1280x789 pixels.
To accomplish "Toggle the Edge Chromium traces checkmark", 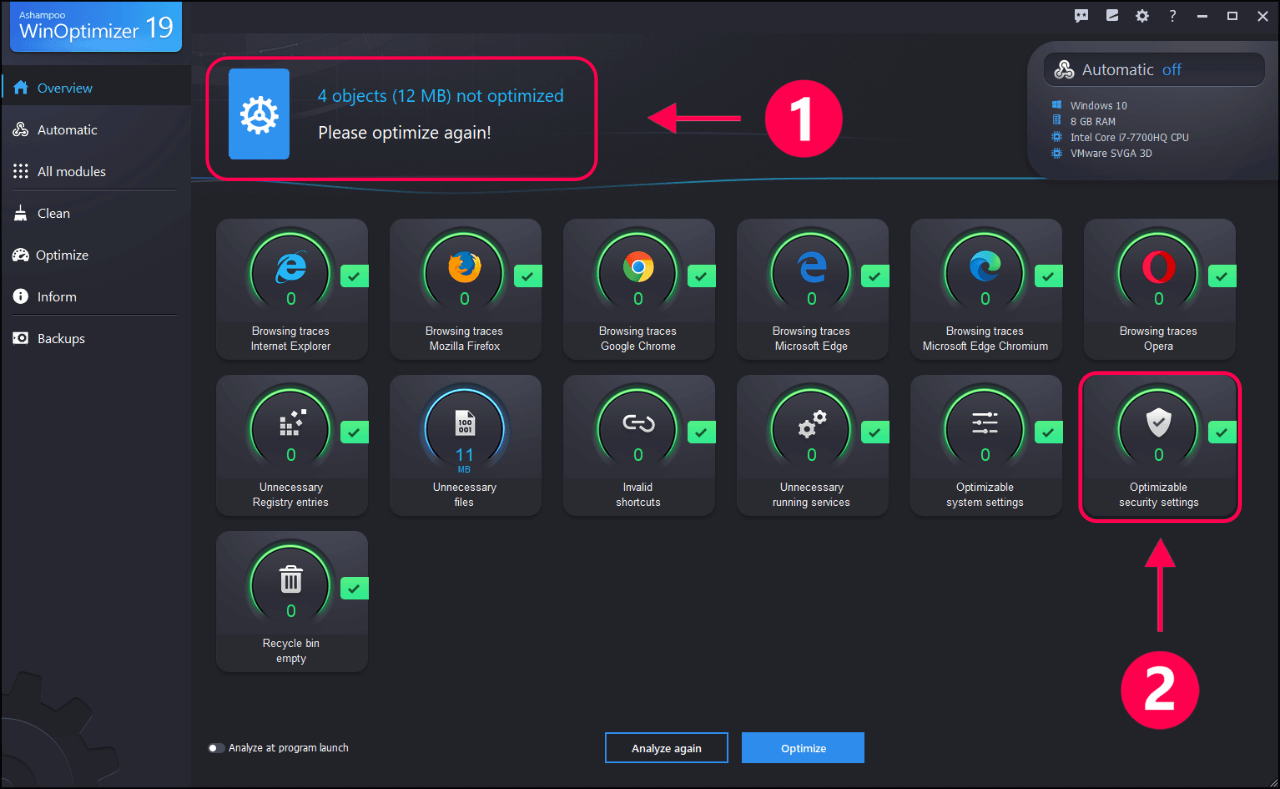I will tap(1049, 276).
